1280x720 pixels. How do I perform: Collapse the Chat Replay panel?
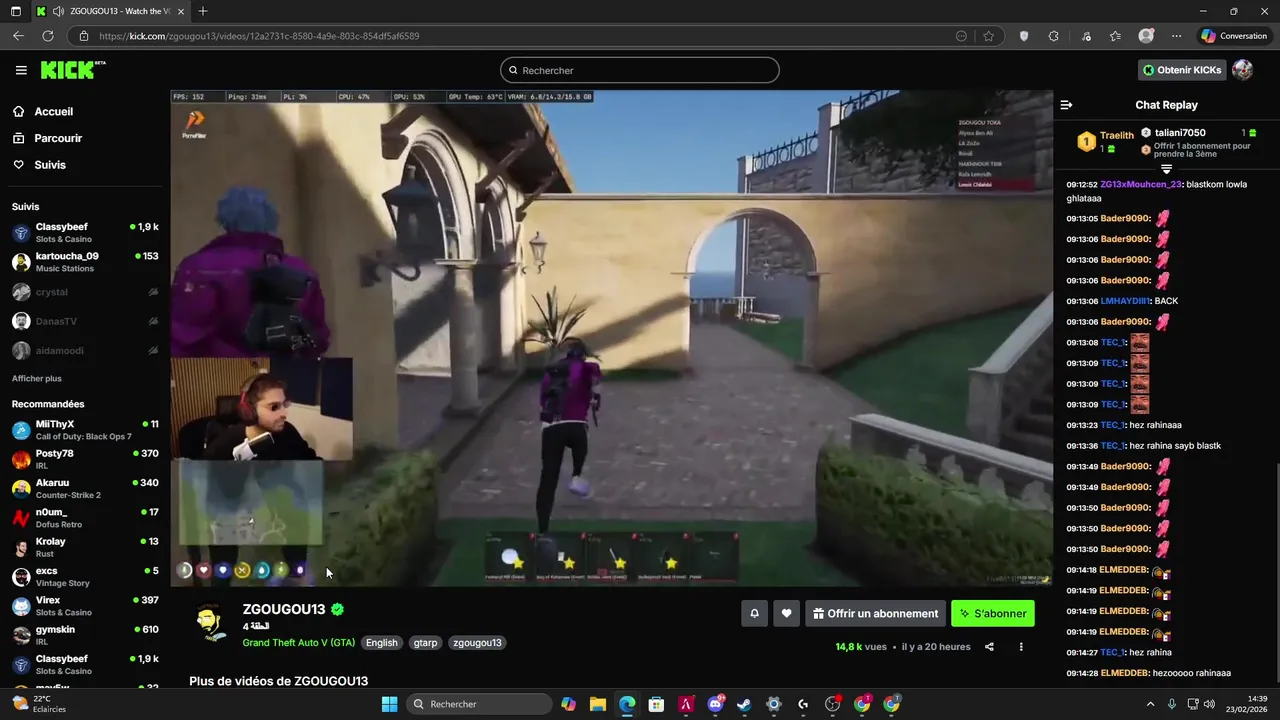tap(1066, 105)
